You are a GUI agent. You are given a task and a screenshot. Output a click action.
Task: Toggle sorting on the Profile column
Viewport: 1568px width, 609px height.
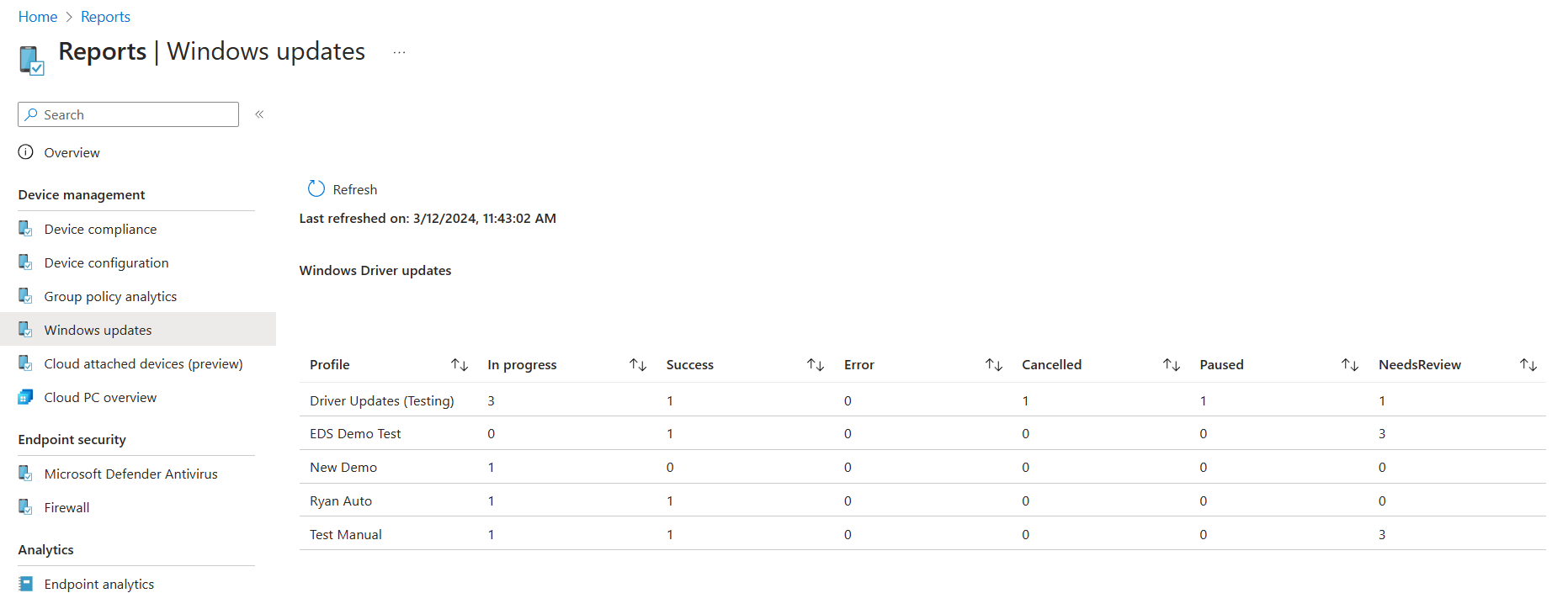[x=460, y=364]
